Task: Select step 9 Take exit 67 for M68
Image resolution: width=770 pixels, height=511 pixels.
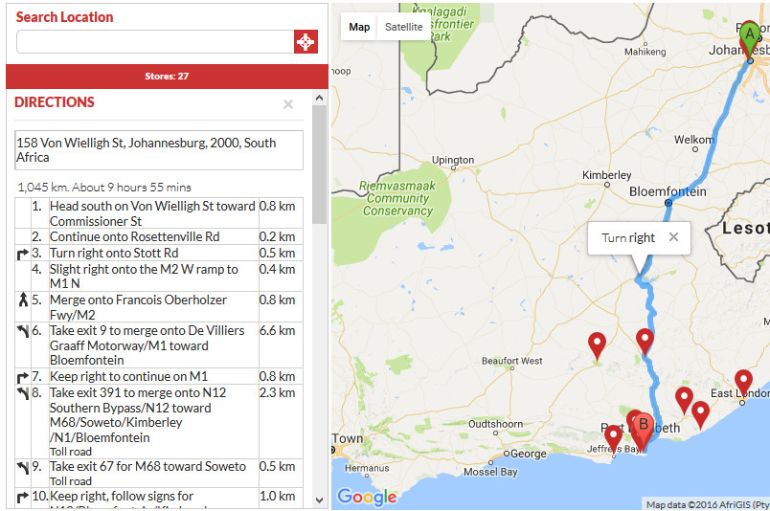Action: click(x=159, y=473)
